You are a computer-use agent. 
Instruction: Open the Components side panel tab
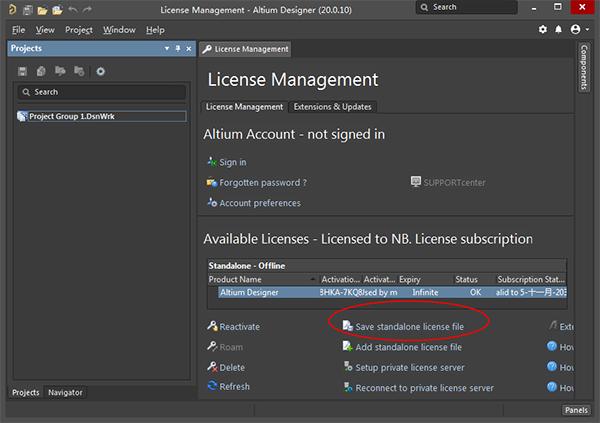coord(584,67)
